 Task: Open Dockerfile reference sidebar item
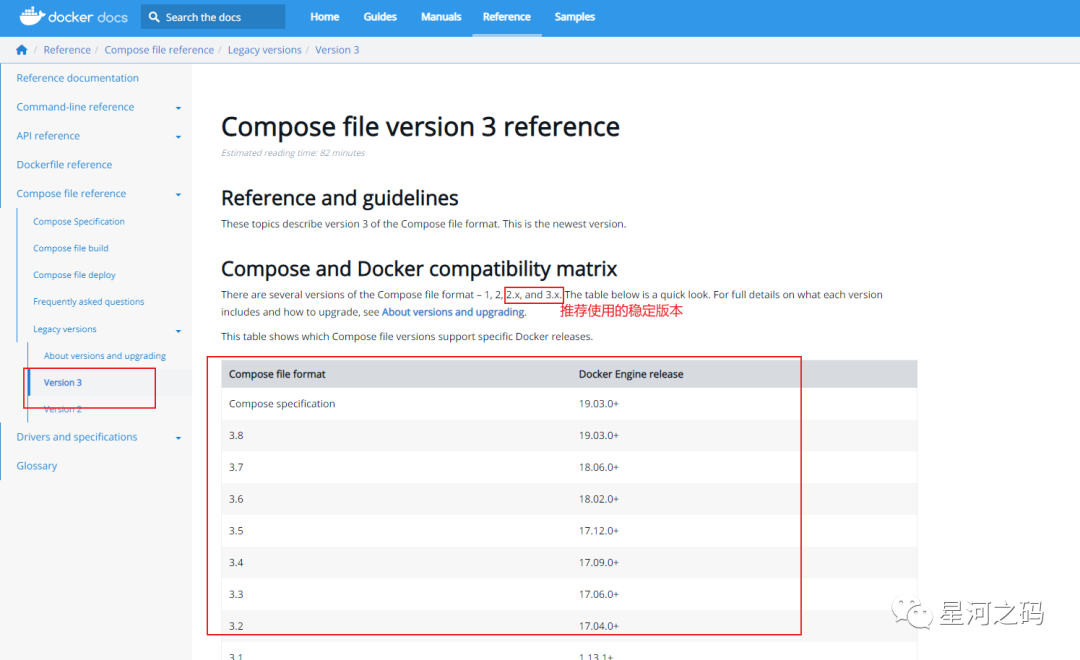[x=64, y=165]
